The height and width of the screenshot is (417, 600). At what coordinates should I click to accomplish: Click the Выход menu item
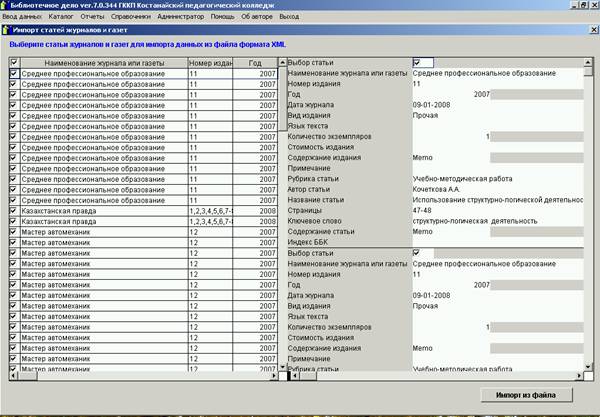(x=289, y=17)
